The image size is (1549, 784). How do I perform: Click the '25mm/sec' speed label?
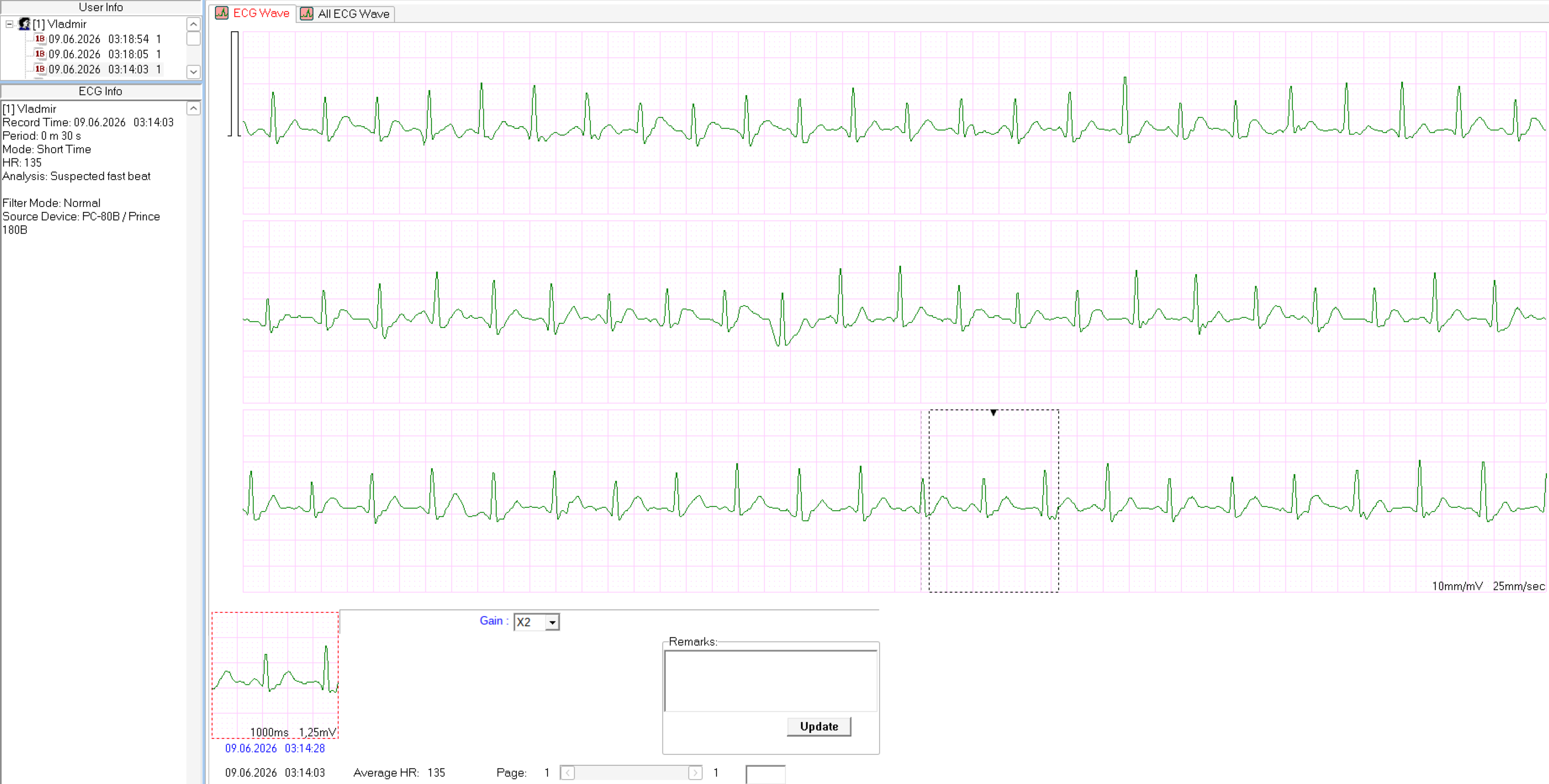(1518, 586)
